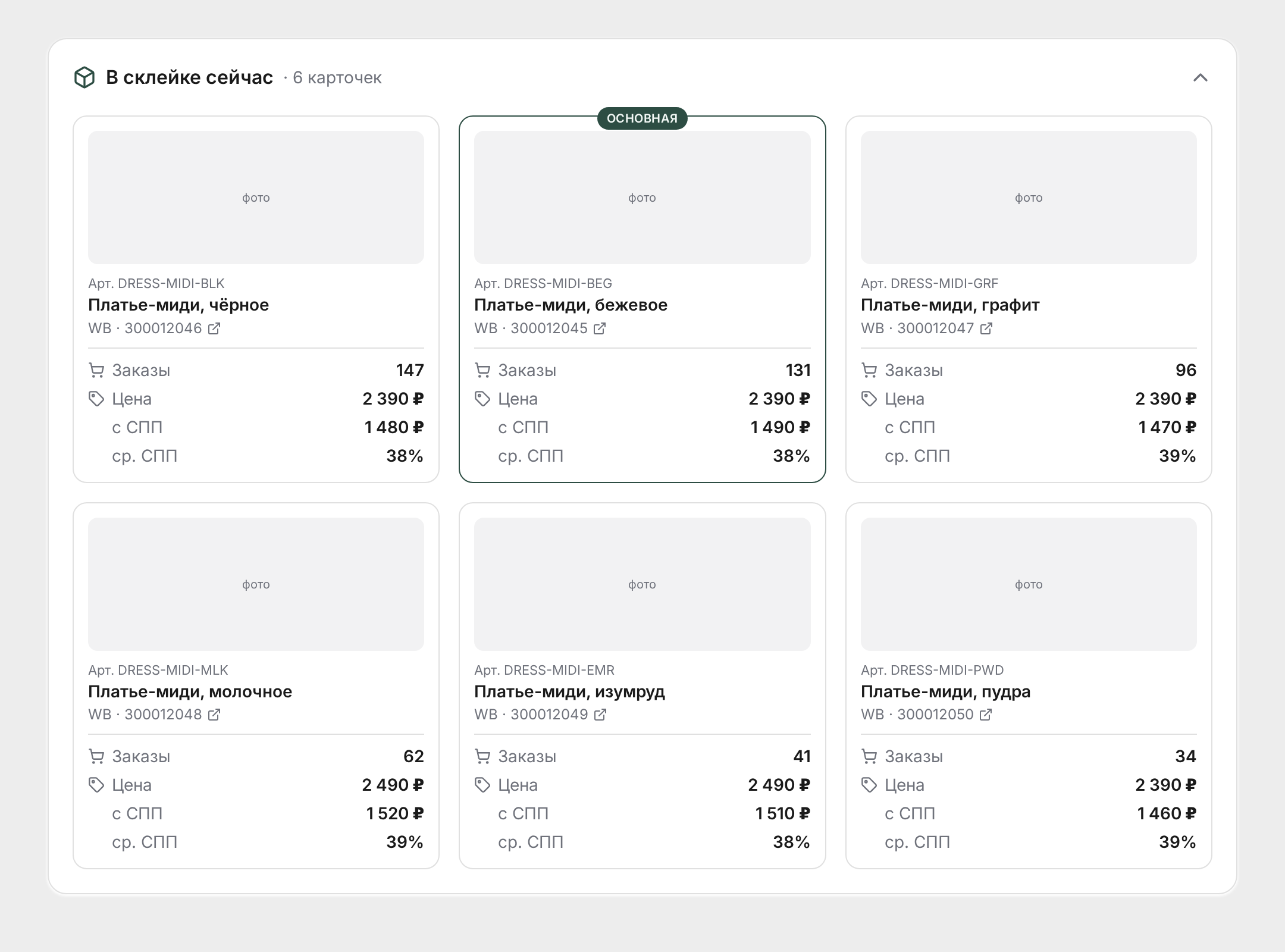The image size is (1285, 952).
Task: Open external link icon for WB 300012049
Action: click(600, 715)
